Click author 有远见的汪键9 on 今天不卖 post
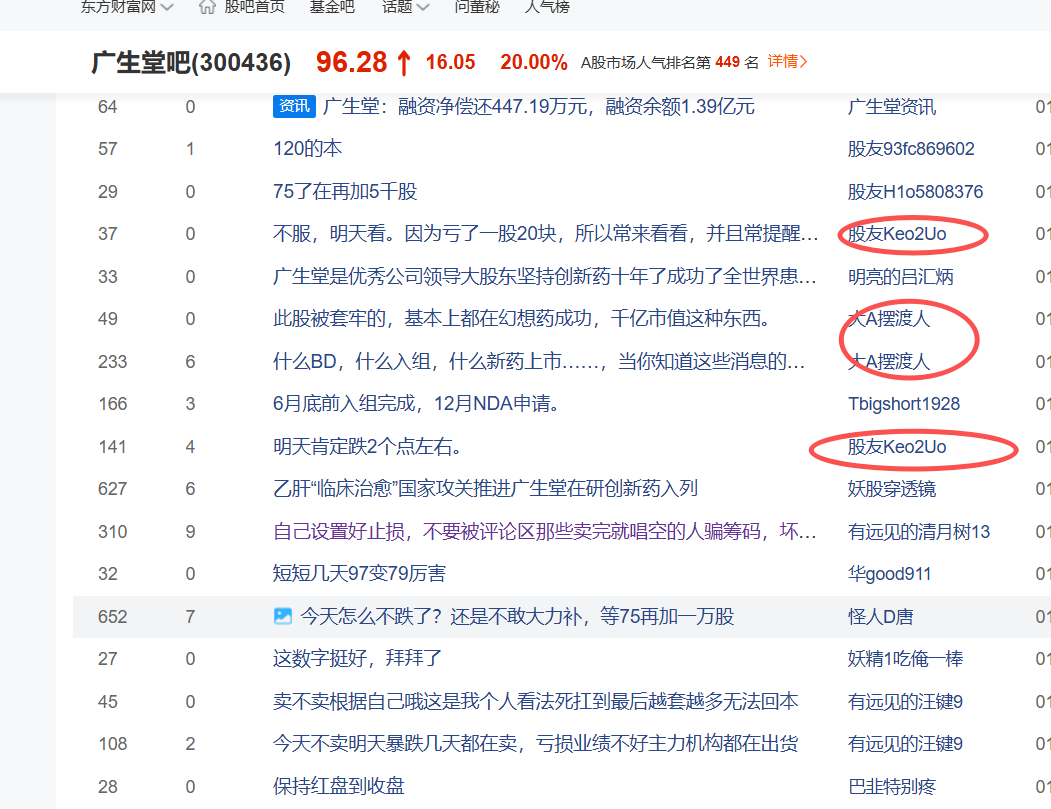This screenshot has height=809, width=1051. (x=905, y=743)
